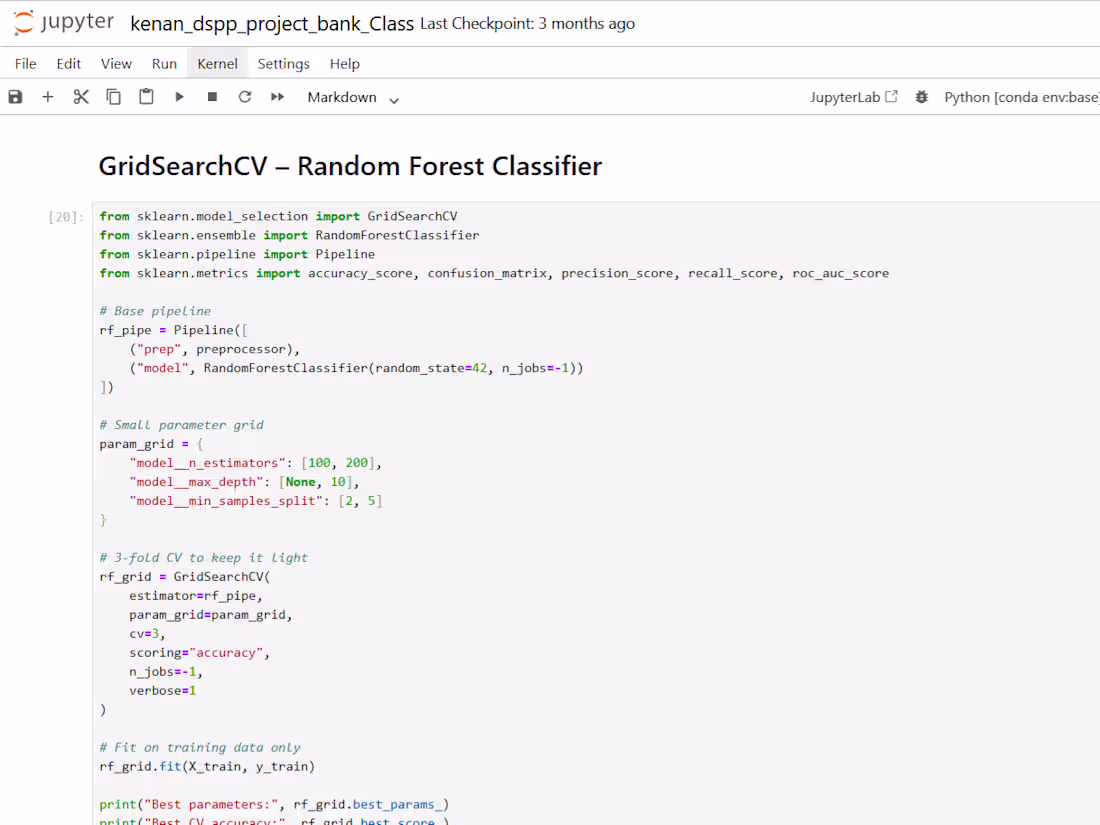The height and width of the screenshot is (825, 1100).
Task: Click the cell execution prompt [20]
Action: pos(65,217)
